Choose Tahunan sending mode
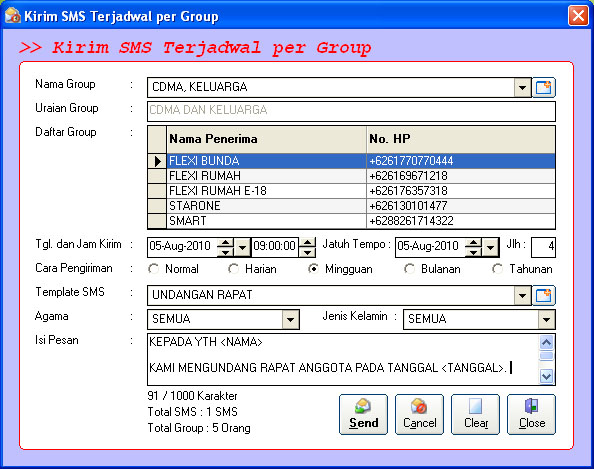594x469 pixels. (x=497, y=269)
